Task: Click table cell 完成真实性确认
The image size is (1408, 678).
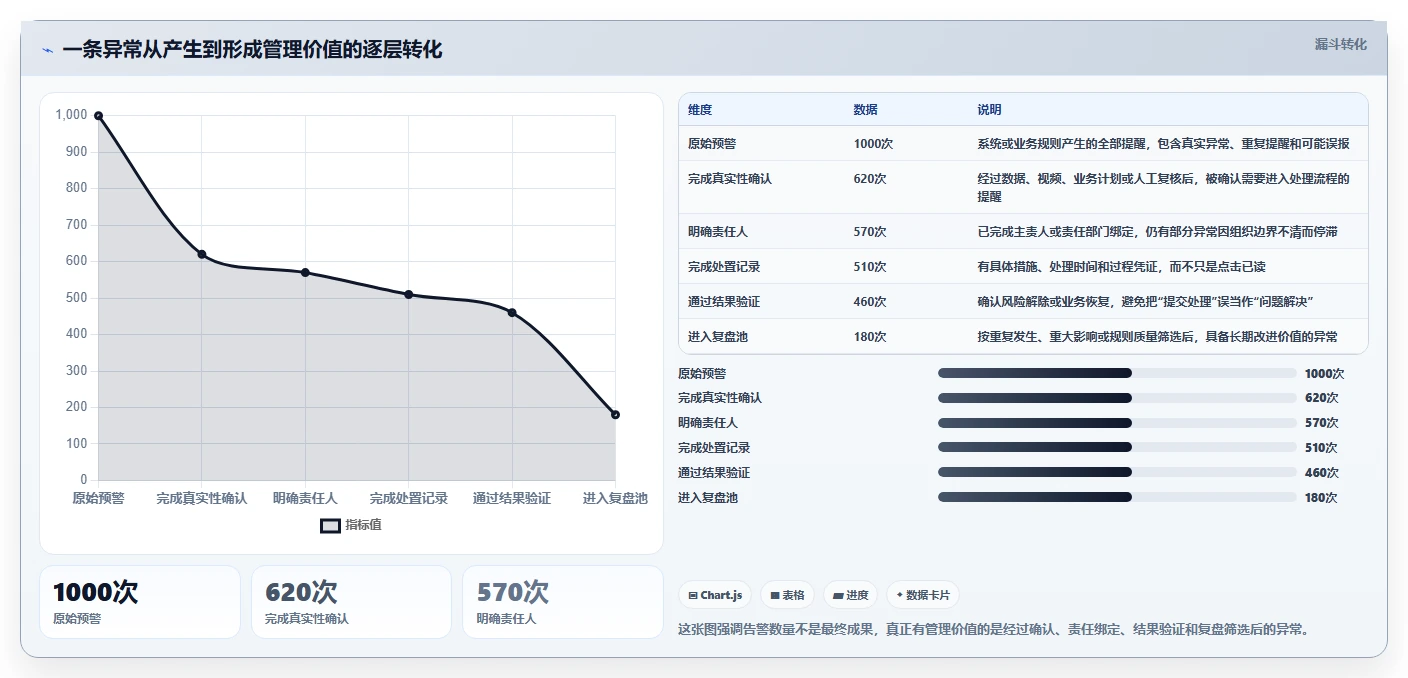Action: 730,179
